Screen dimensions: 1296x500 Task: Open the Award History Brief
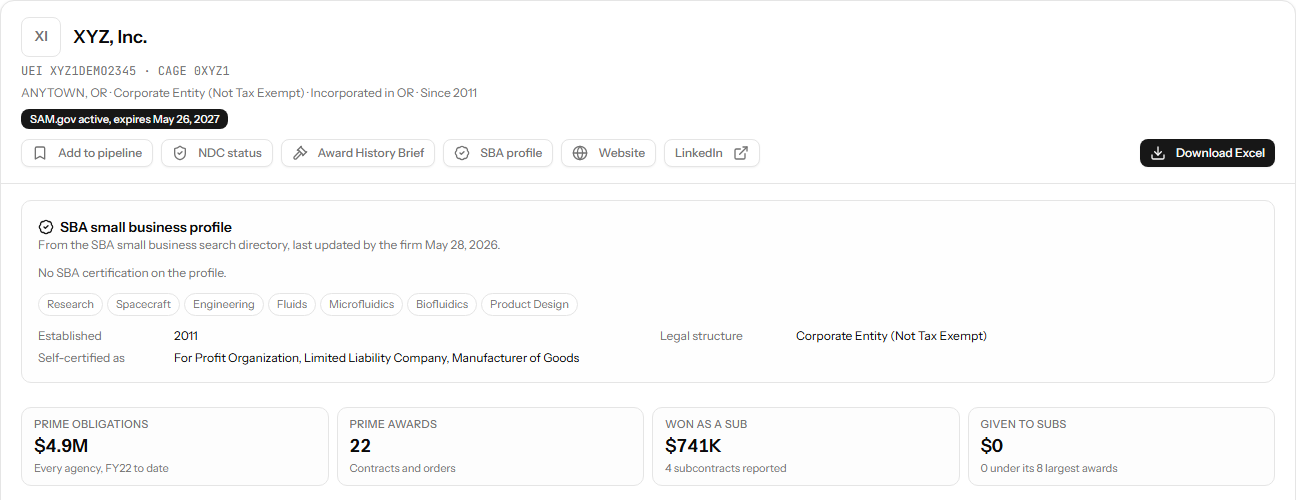tap(358, 153)
